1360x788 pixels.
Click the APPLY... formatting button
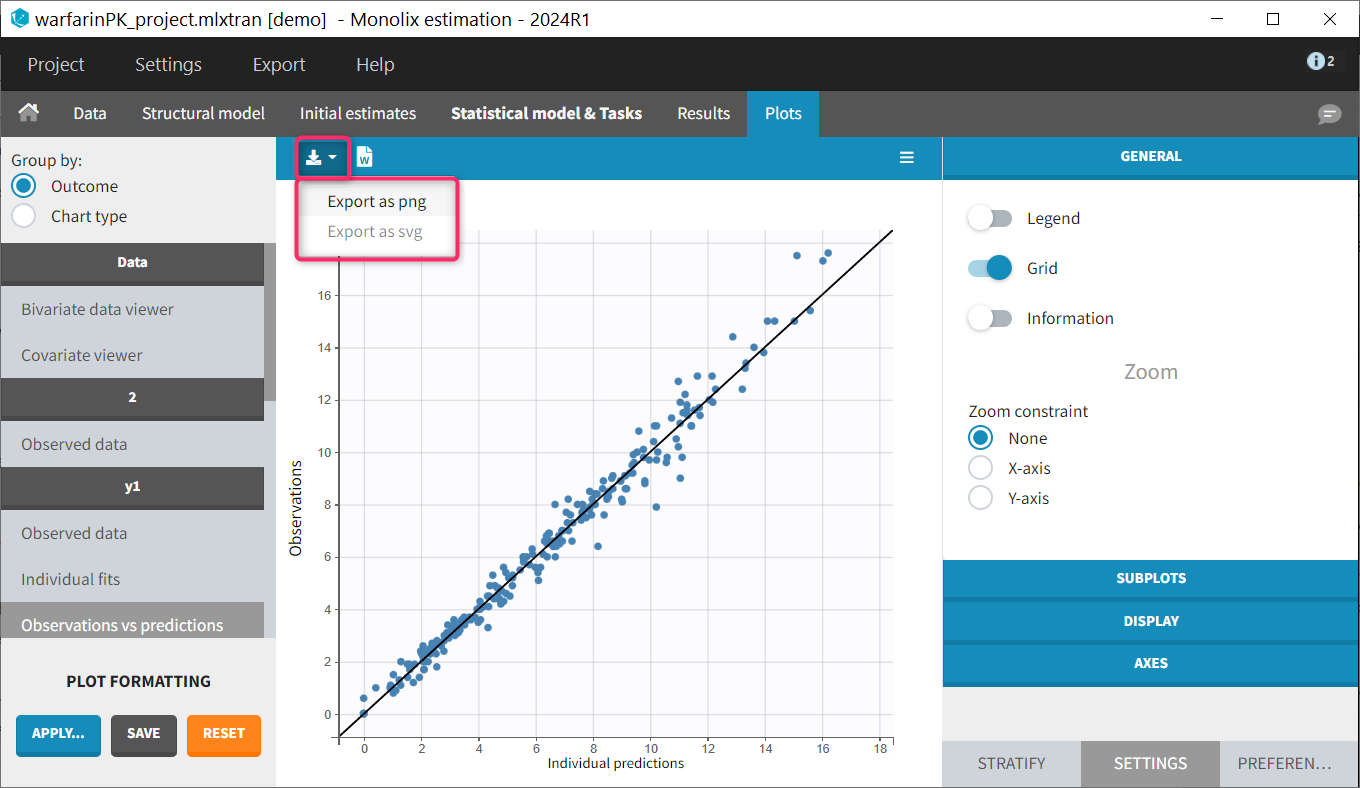pyautogui.click(x=58, y=733)
